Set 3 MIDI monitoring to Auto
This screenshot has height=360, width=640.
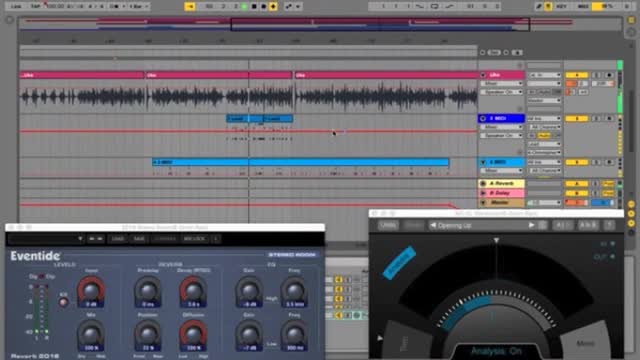pos(544,136)
